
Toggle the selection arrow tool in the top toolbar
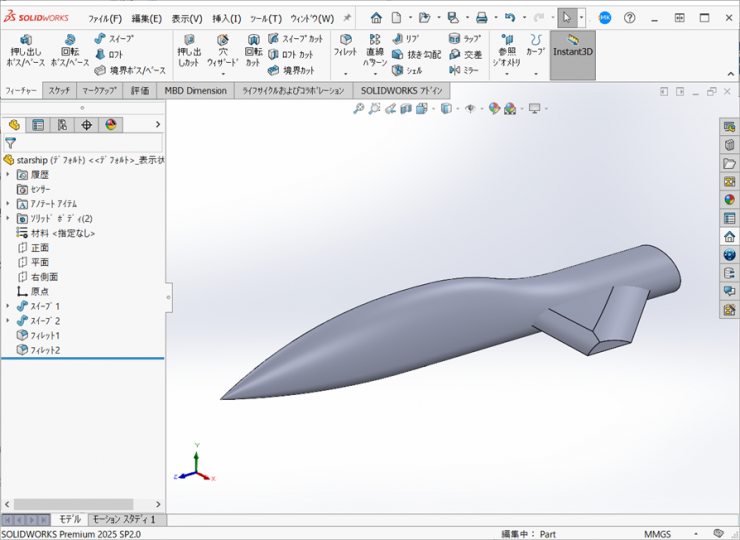pyautogui.click(x=566, y=18)
